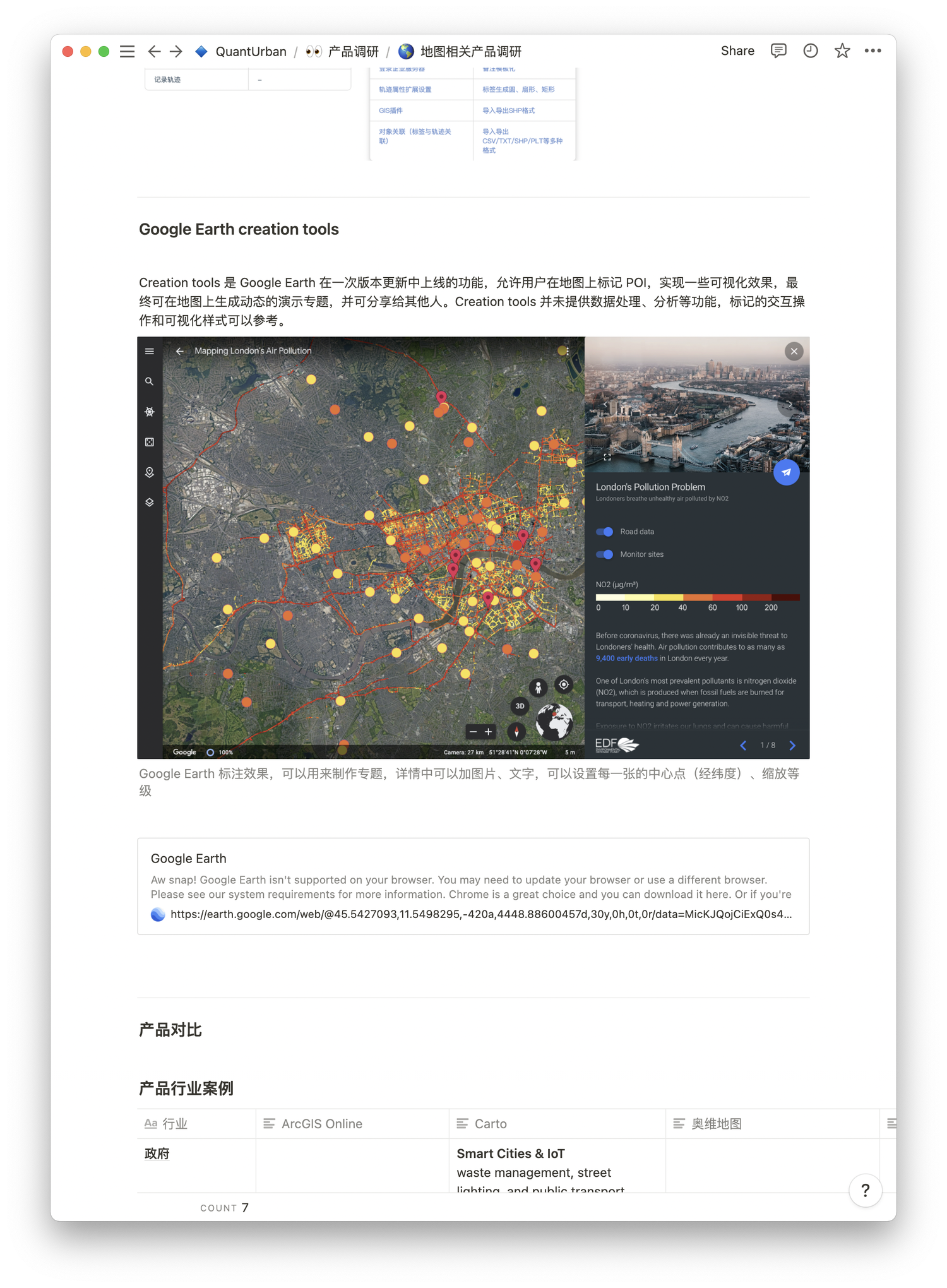Click the COUNT 7 table footer
Image resolution: width=947 pixels, height=1288 pixels.
click(224, 1208)
